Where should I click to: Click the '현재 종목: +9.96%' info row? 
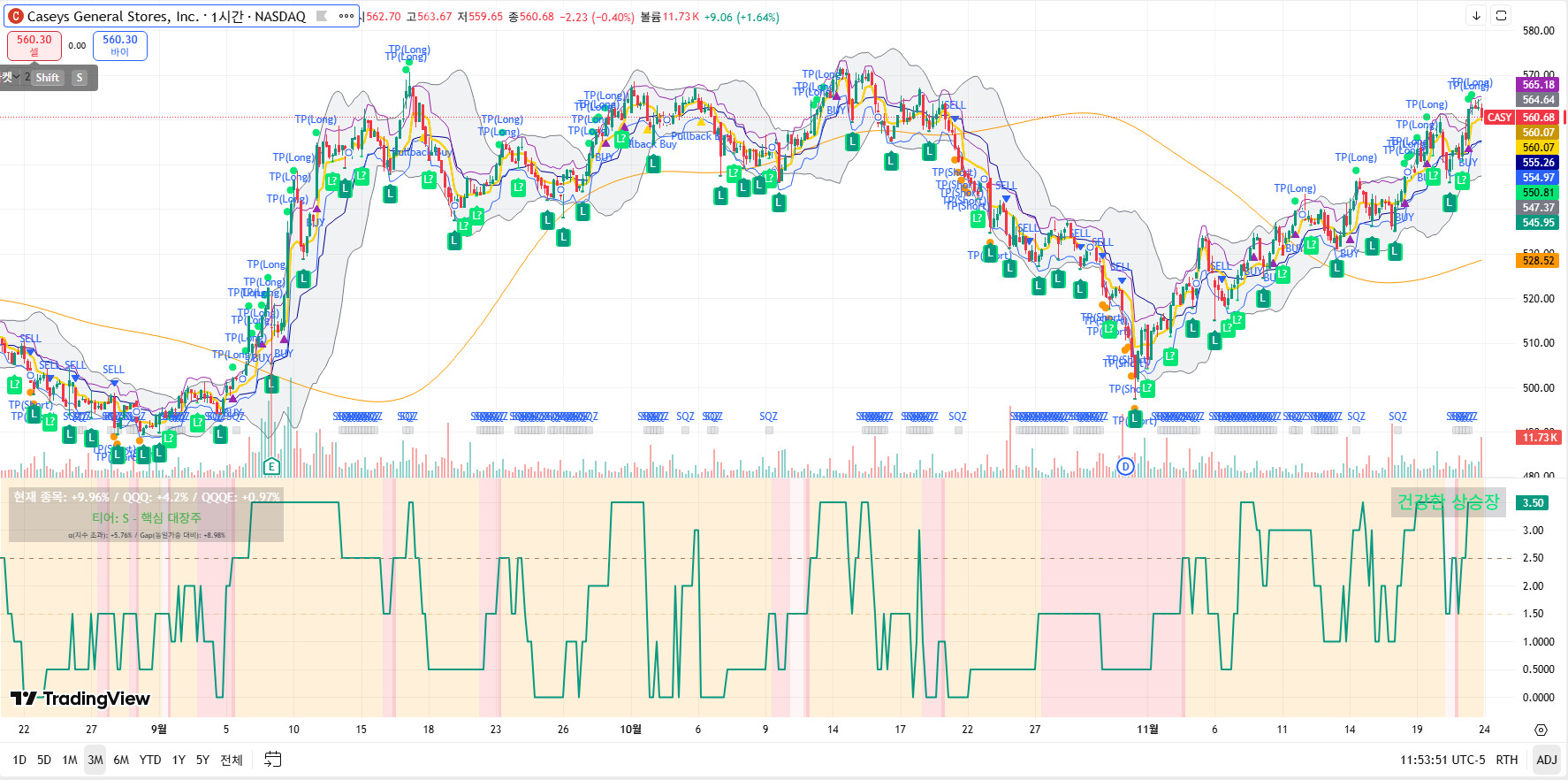point(147,497)
